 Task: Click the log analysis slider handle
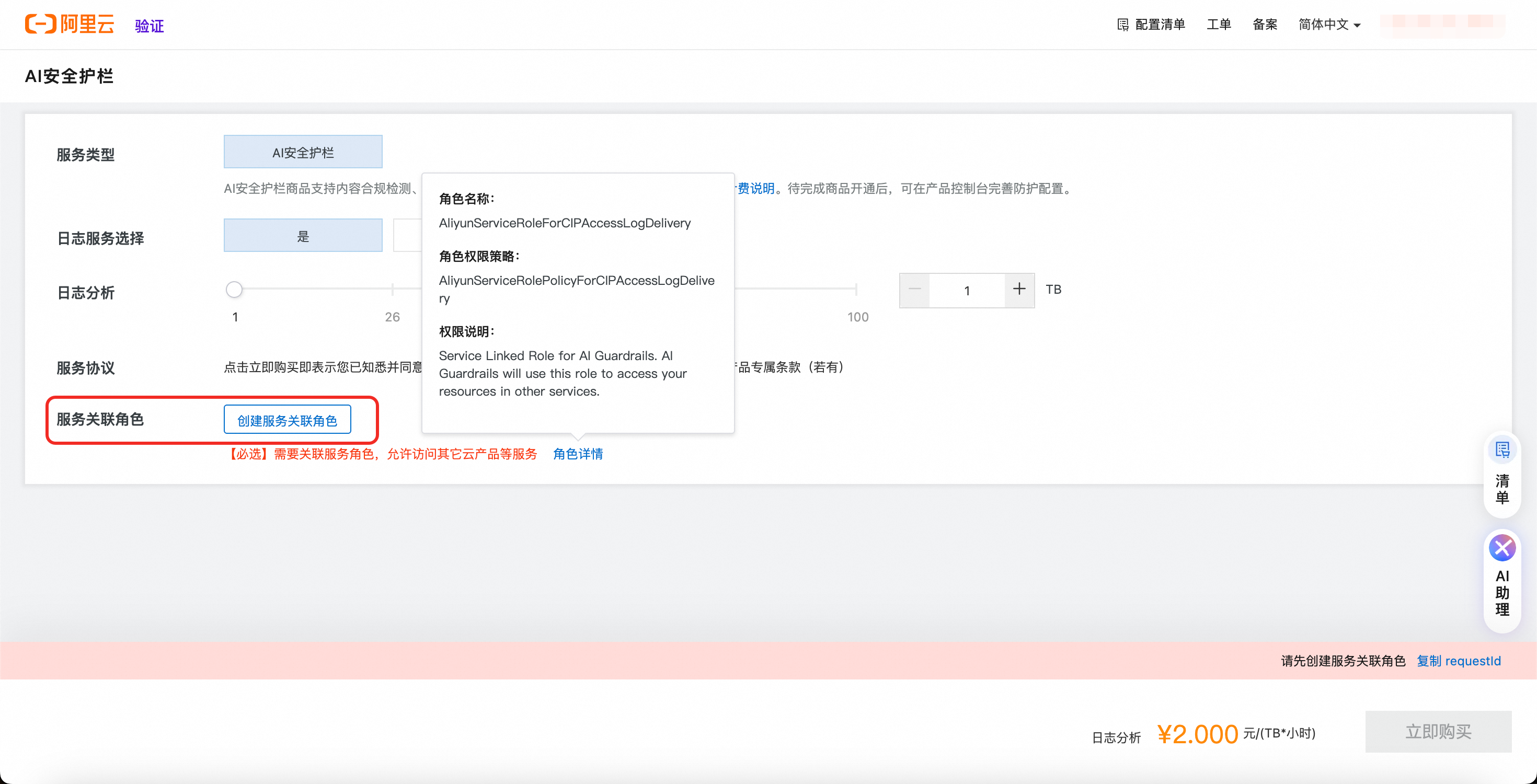(x=234, y=290)
